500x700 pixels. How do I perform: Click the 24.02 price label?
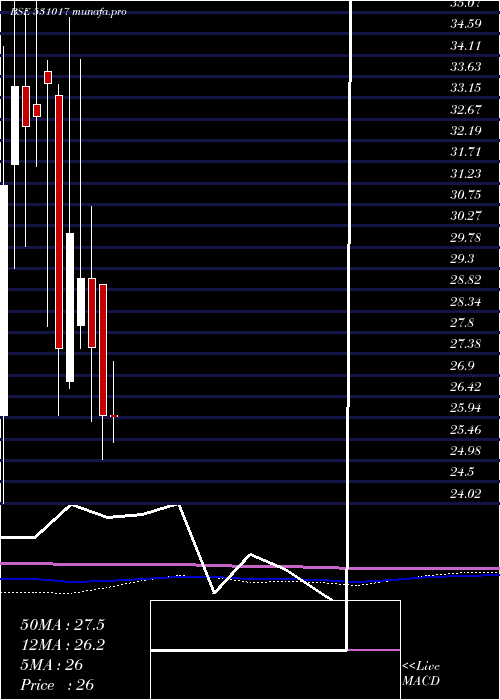point(466,493)
